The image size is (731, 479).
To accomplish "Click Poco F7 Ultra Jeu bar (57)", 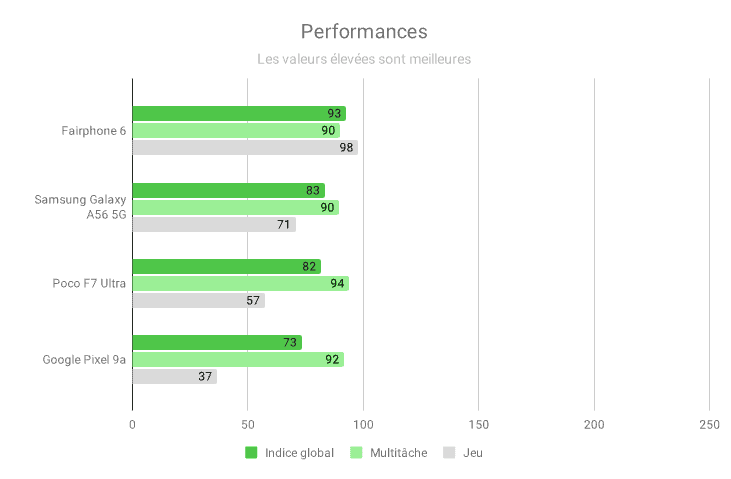I will point(198,300).
